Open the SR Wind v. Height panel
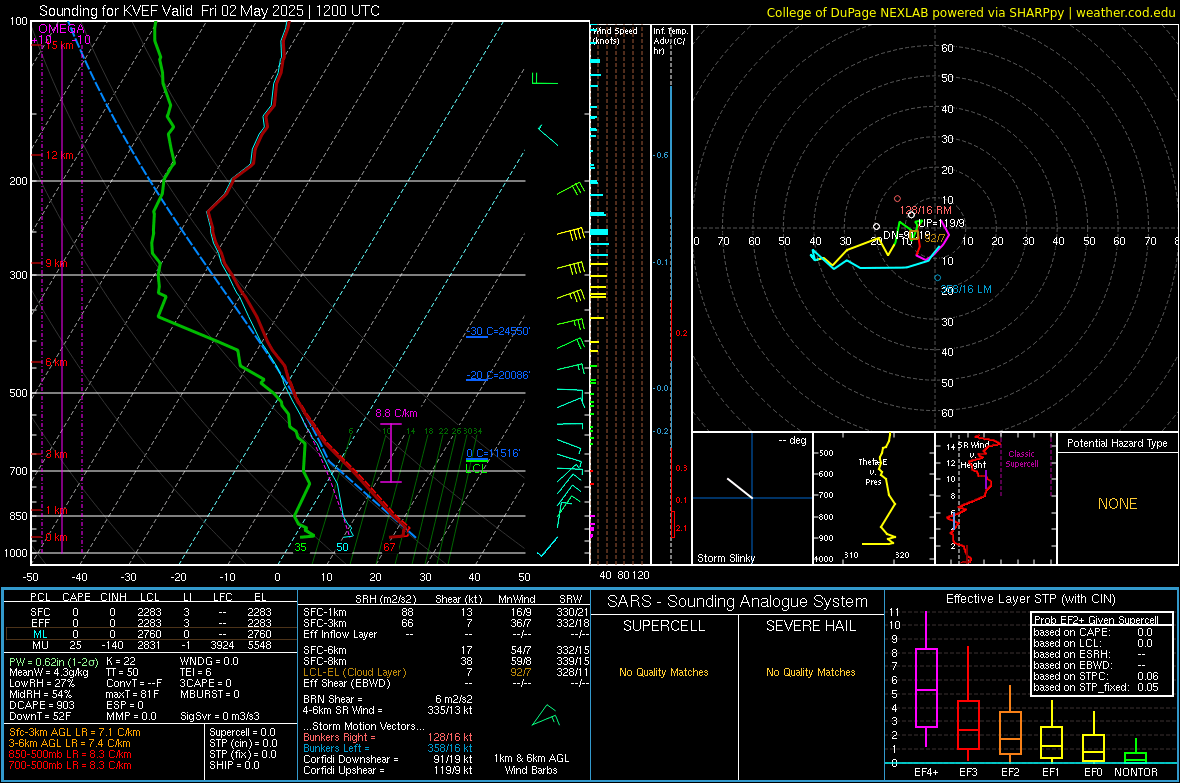 pos(995,498)
